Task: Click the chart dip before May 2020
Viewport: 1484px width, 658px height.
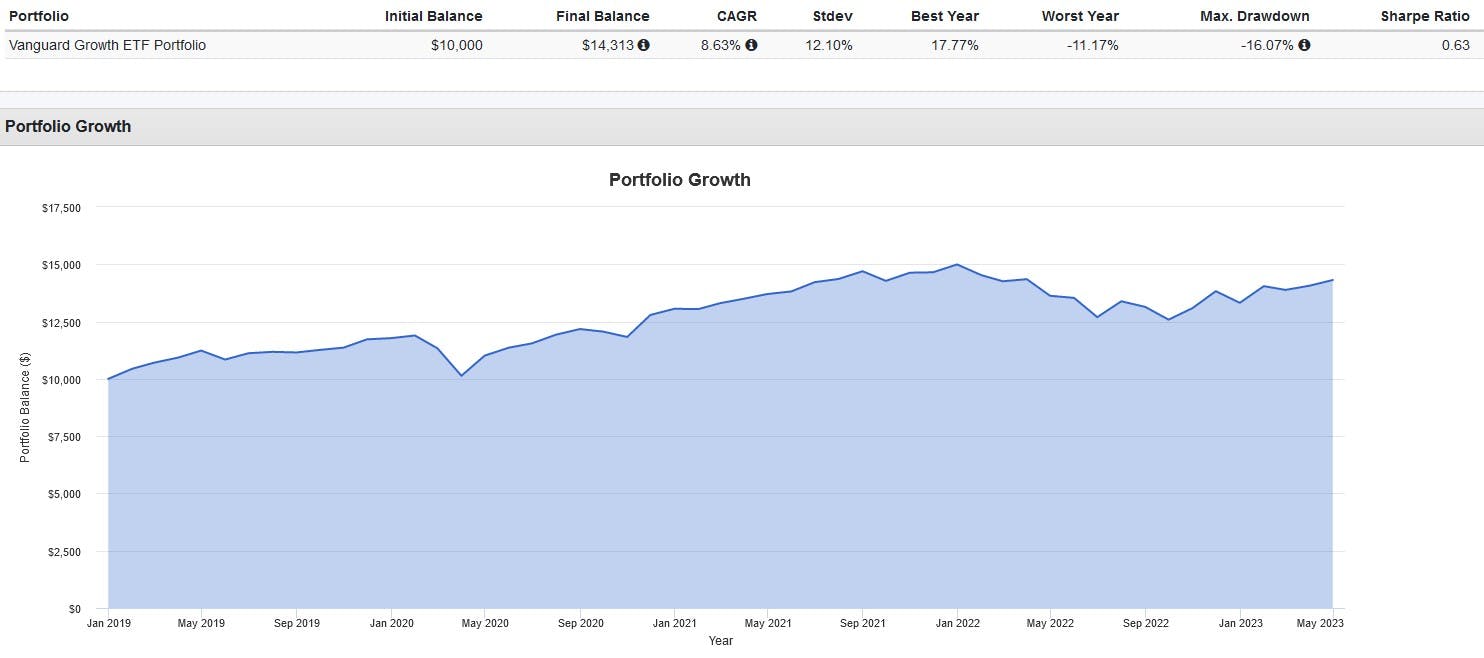Action: click(x=461, y=375)
